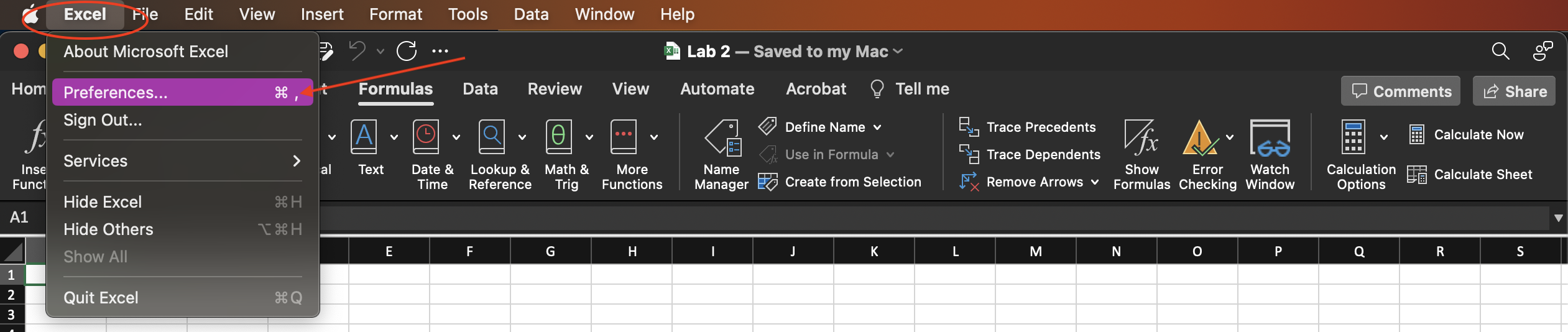
Task: Expand the Remove Arrows dropdown arrow
Action: (1095, 182)
